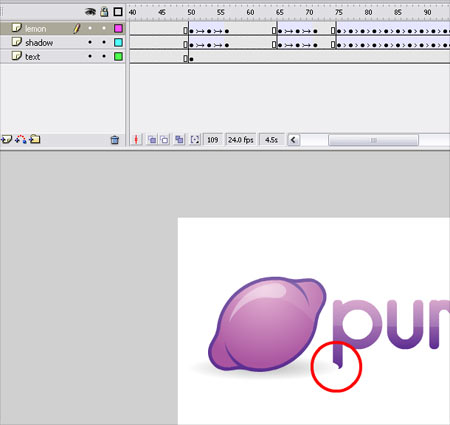Viewport: 450px width, 425px height.
Task: Click the Insert Layer Folder icon
Action: tap(35, 139)
